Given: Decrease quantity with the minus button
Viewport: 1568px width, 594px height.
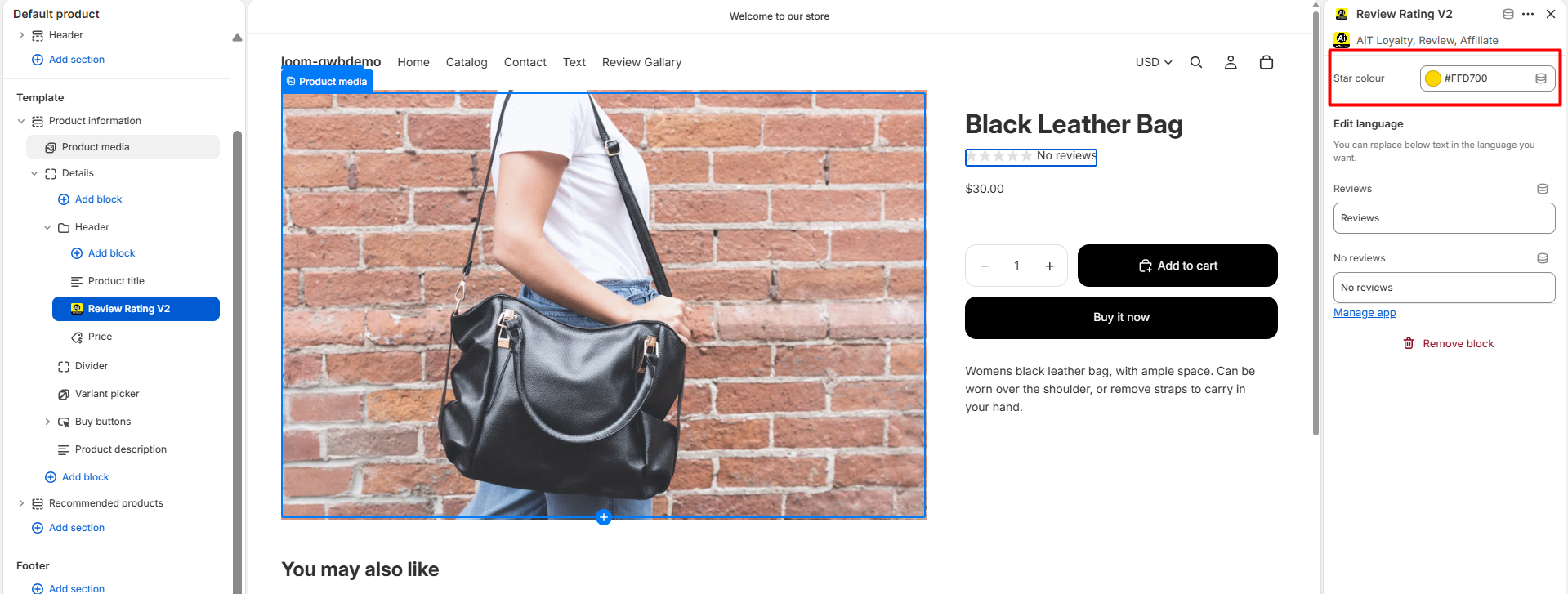Looking at the screenshot, I should pyautogui.click(x=985, y=266).
